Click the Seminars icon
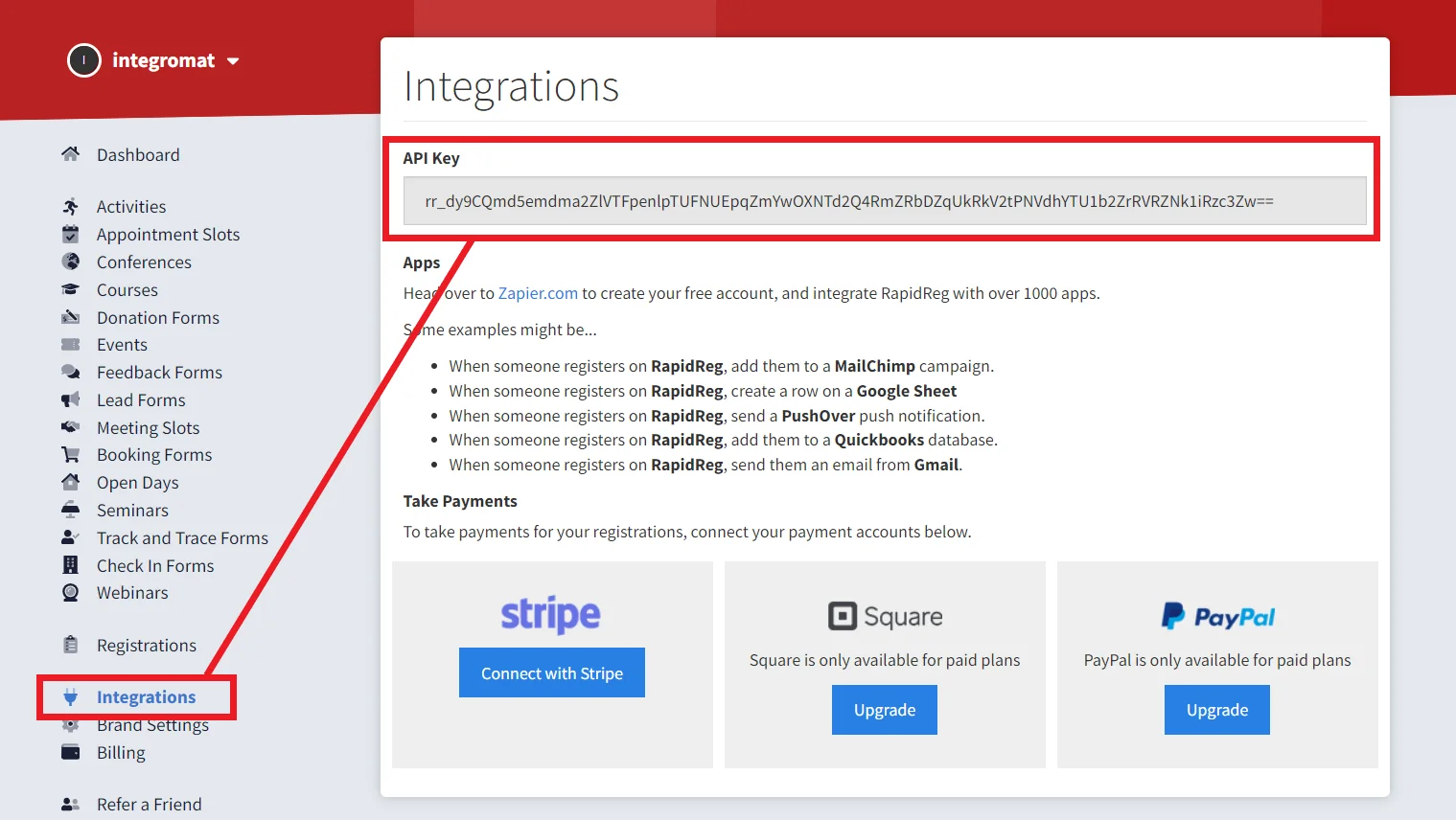 click(x=70, y=510)
